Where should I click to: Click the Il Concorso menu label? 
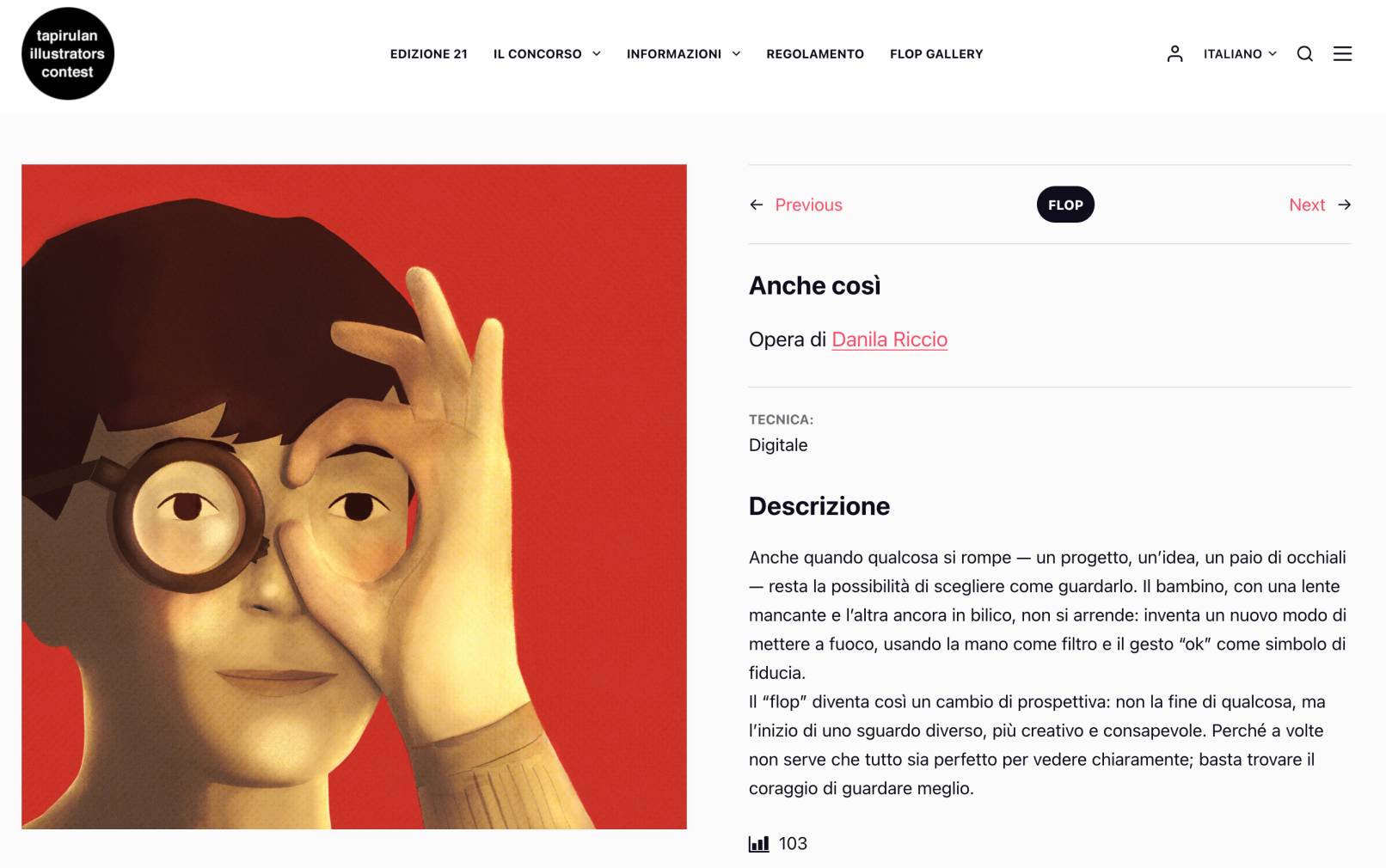[537, 54]
